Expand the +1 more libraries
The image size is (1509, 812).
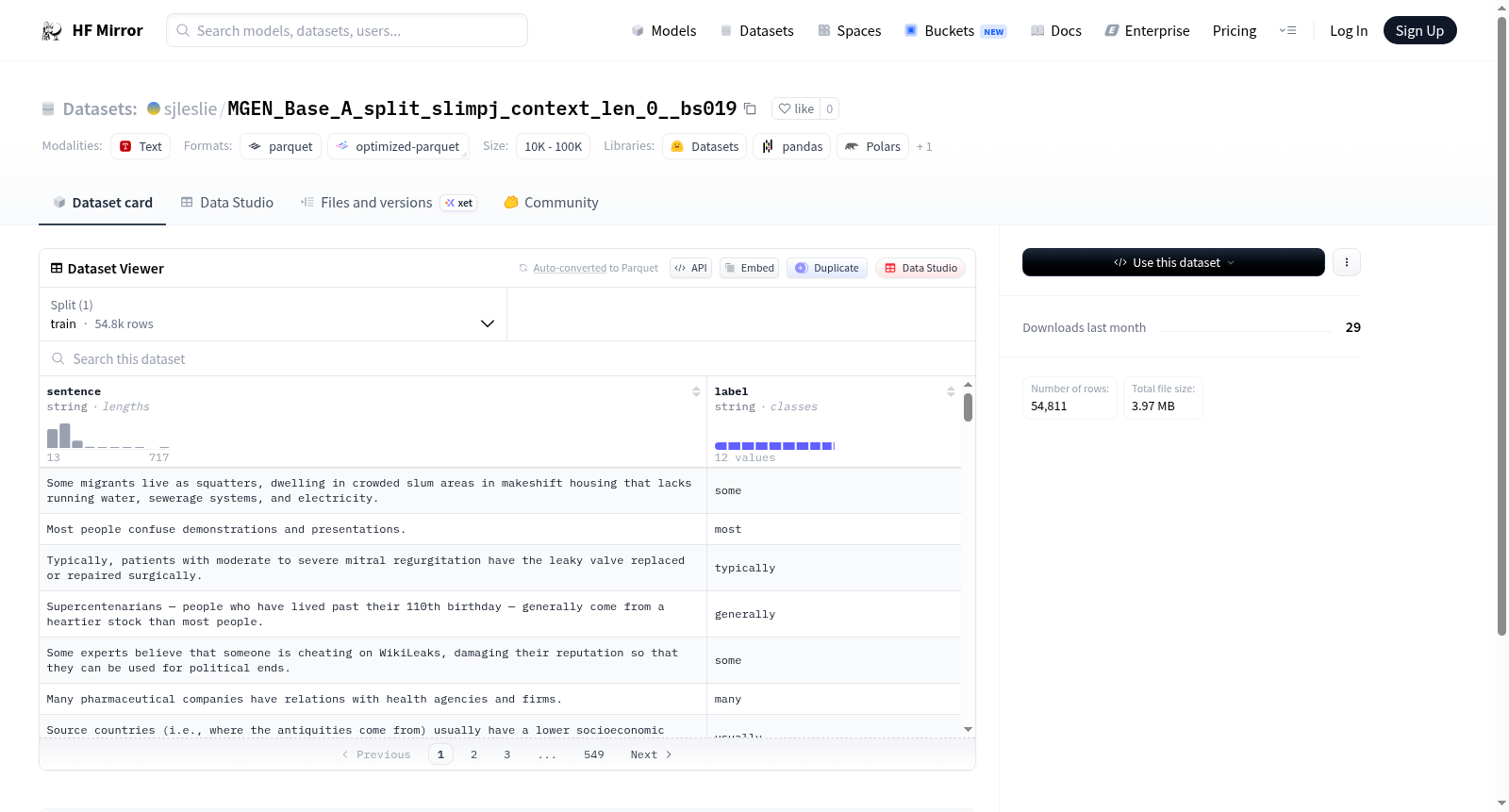[x=924, y=146]
